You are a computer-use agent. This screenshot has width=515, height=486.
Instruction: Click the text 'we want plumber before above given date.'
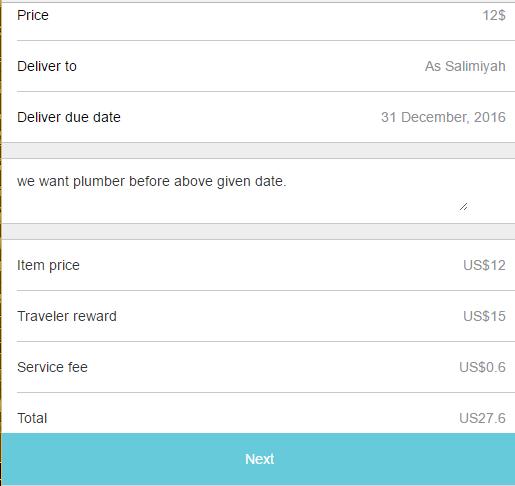(152, 181)
